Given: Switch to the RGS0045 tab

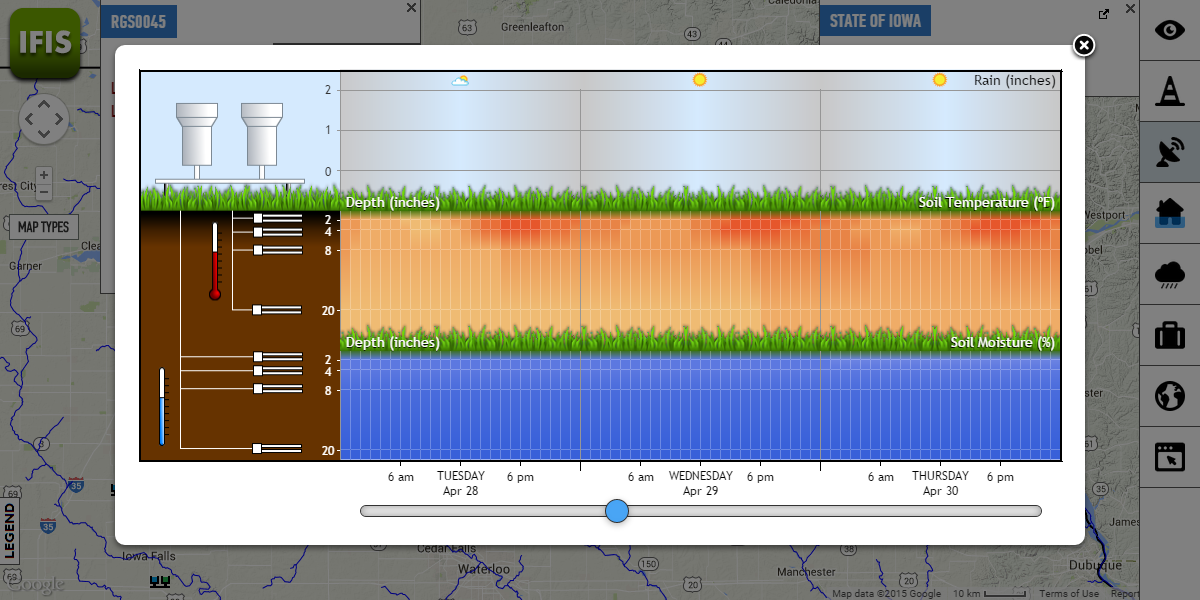Looking at the screenshot, I should pyautogui.click(x=140, y=20).
